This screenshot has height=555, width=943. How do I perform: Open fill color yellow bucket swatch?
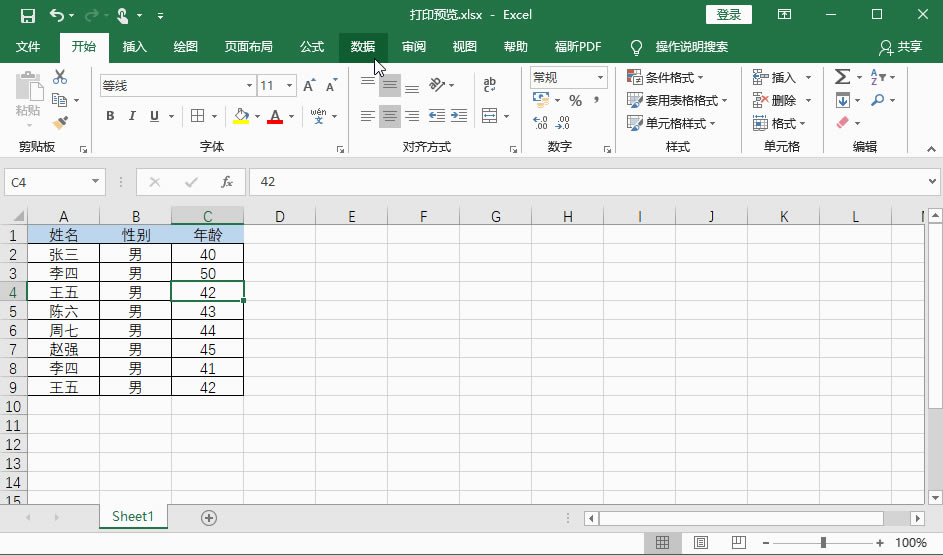(x=241, y=115)
